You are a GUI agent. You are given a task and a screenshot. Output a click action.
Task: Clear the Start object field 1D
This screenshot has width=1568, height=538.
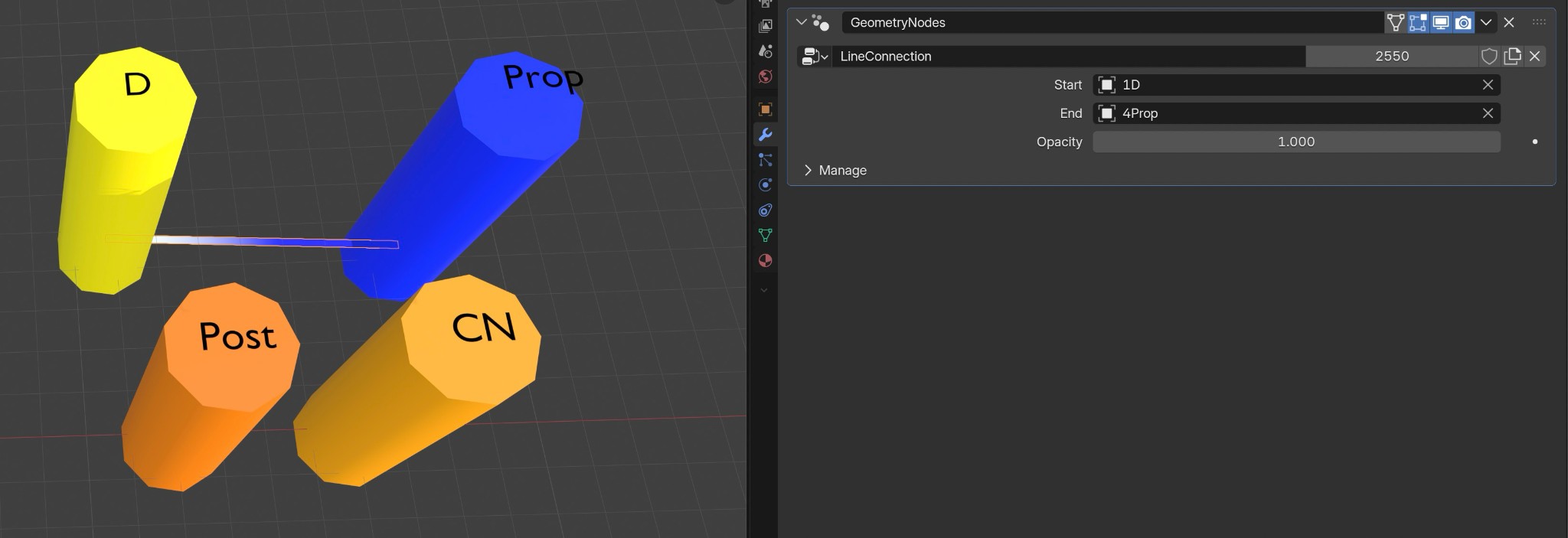pos(1488,85)
